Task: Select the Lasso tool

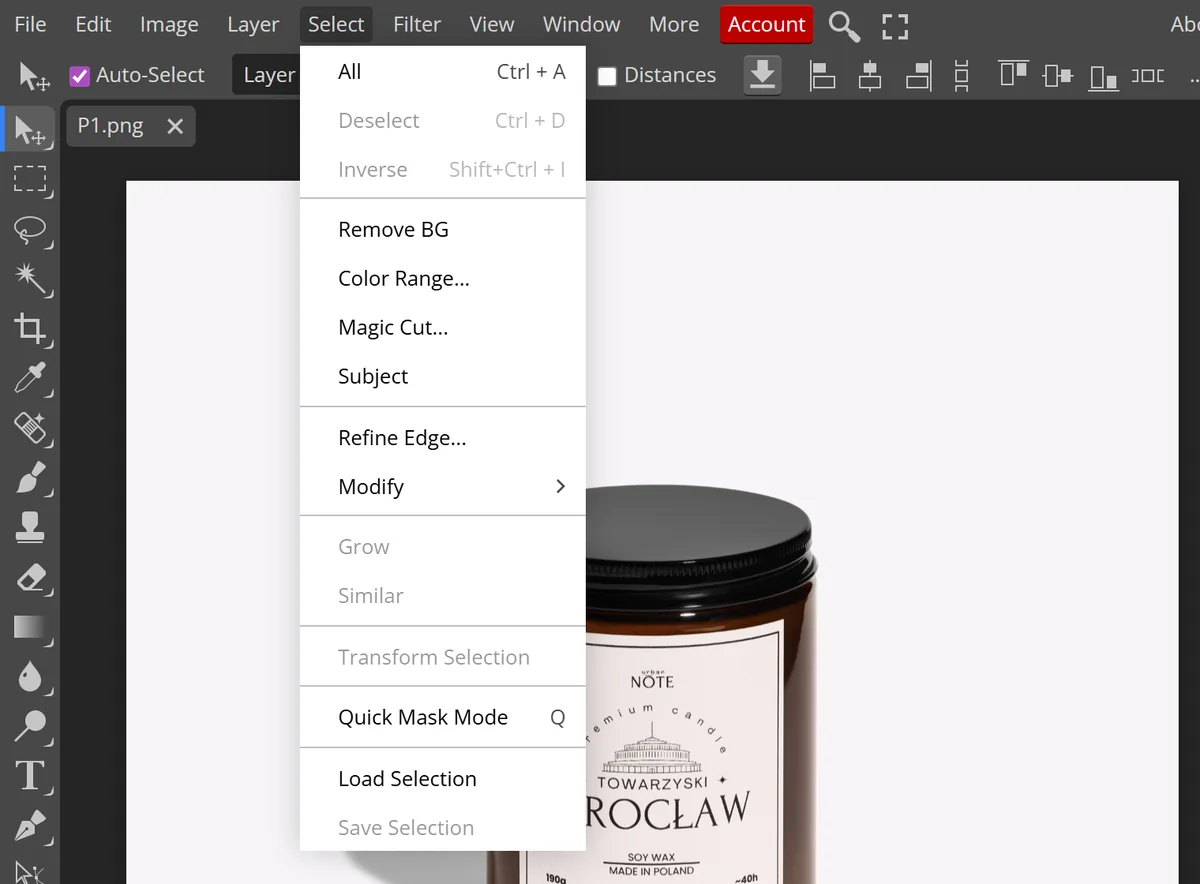Action: 29,230
